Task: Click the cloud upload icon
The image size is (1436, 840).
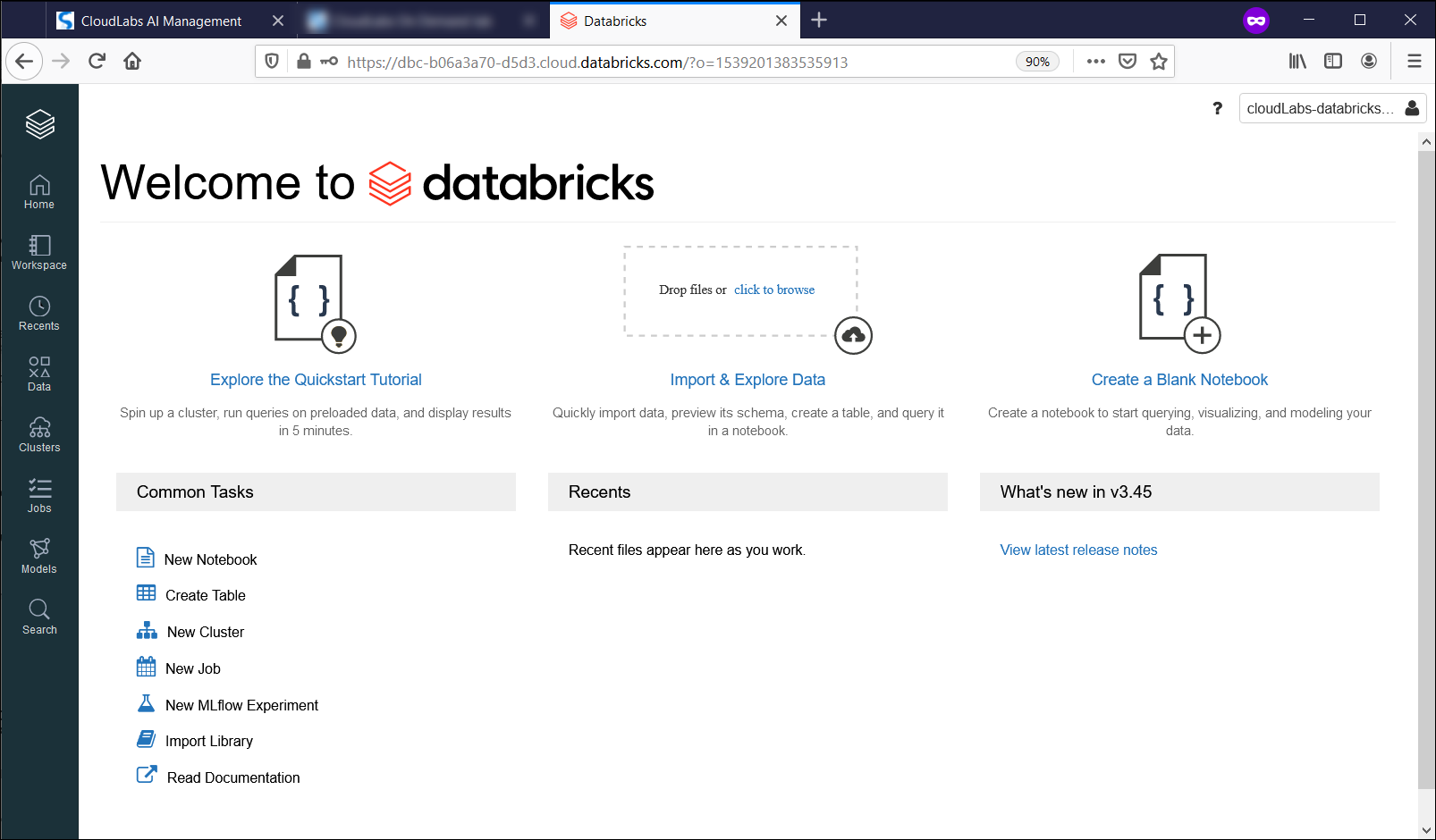Action: (853, 335)
